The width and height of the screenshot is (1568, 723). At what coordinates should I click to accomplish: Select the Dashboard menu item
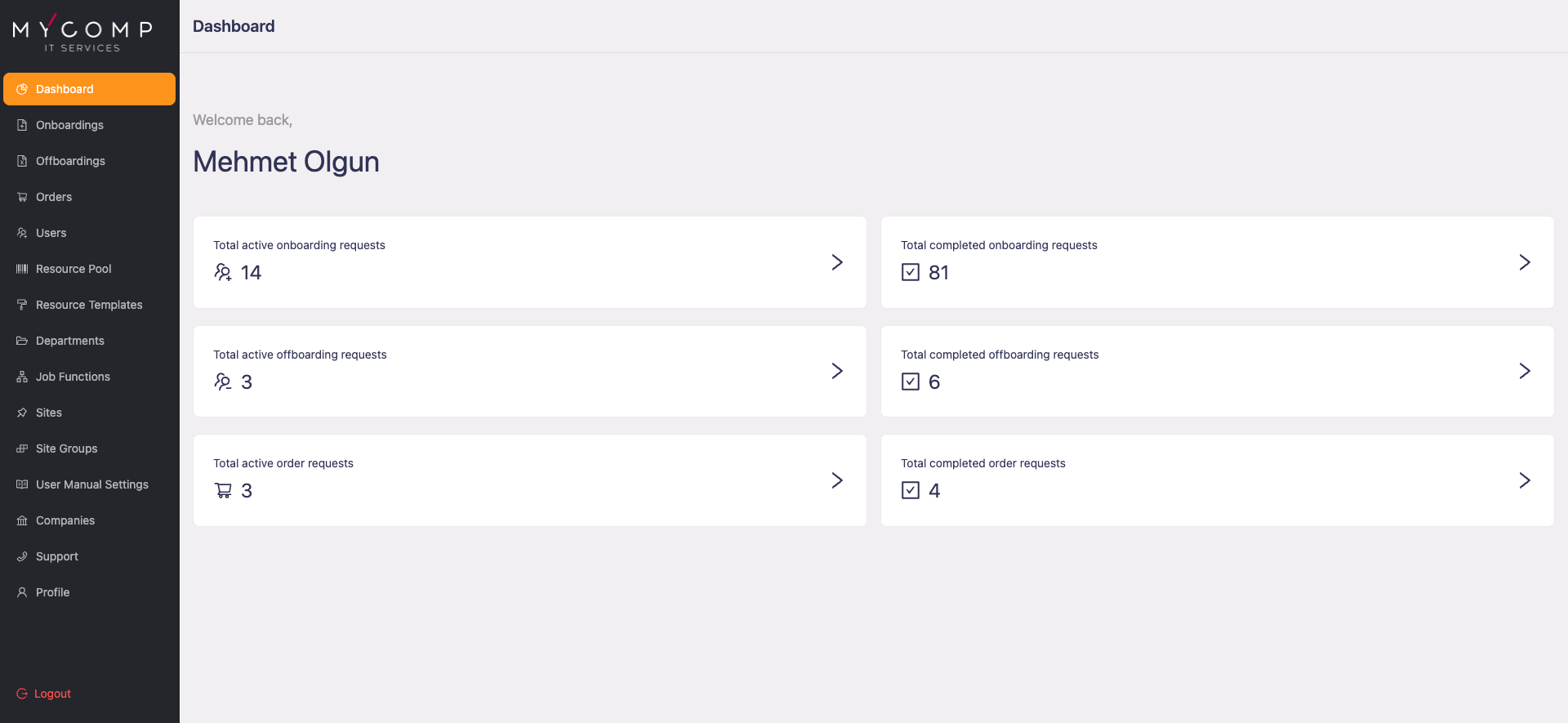(89, 89)
